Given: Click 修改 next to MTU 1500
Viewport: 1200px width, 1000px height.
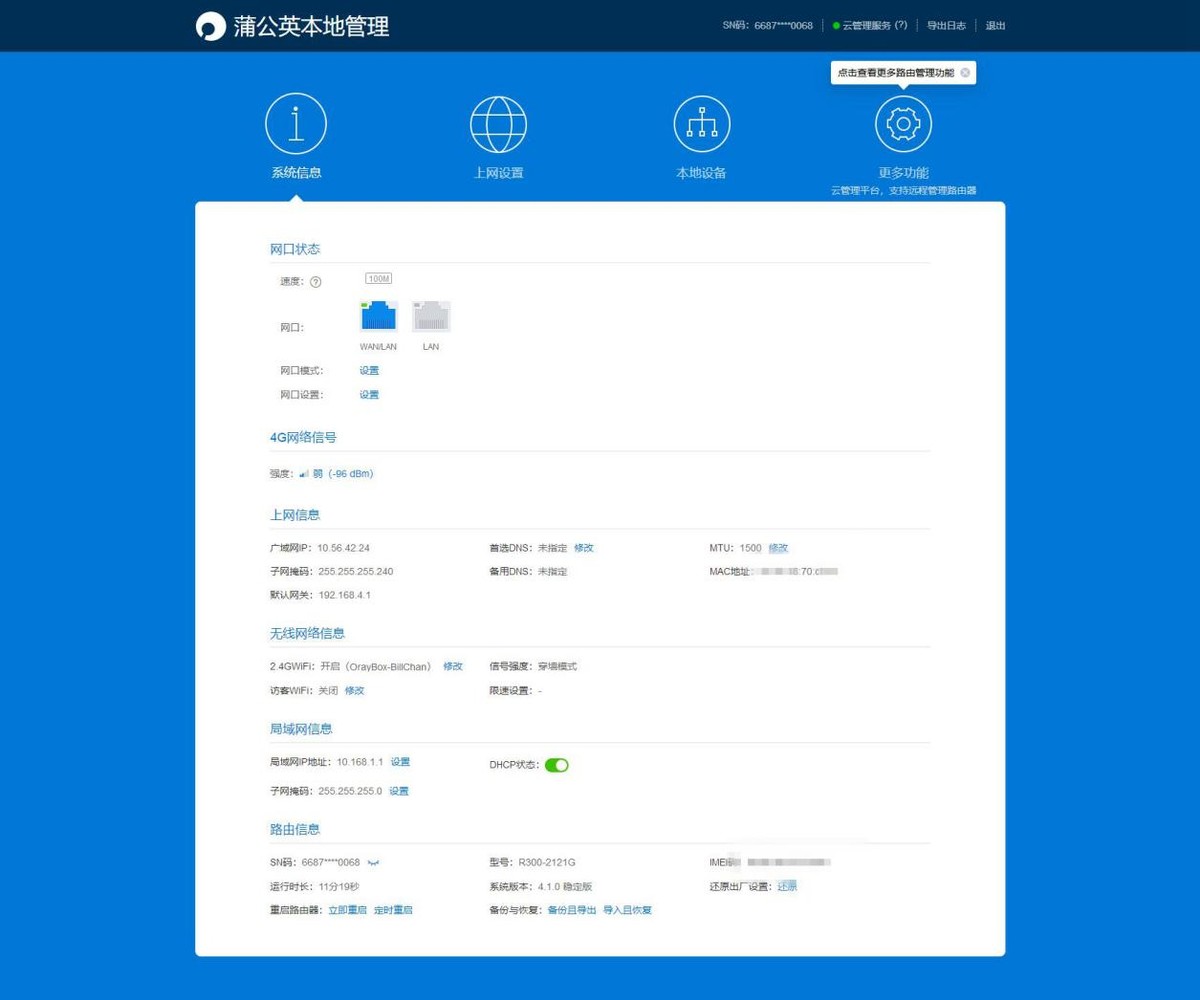Looking at the screenshot, I should pos(776,547).
